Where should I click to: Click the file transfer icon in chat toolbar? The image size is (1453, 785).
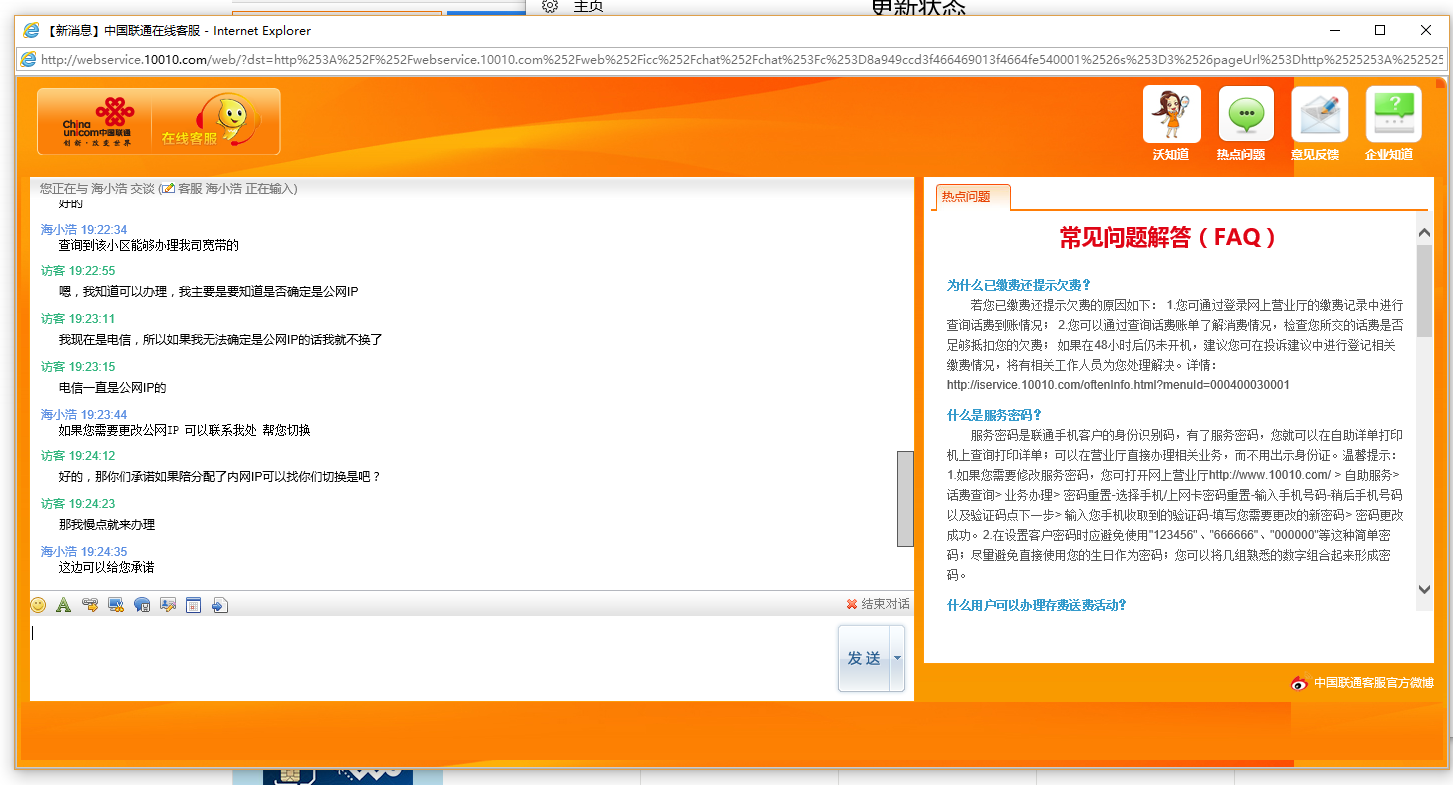click(x=90, y=605)
